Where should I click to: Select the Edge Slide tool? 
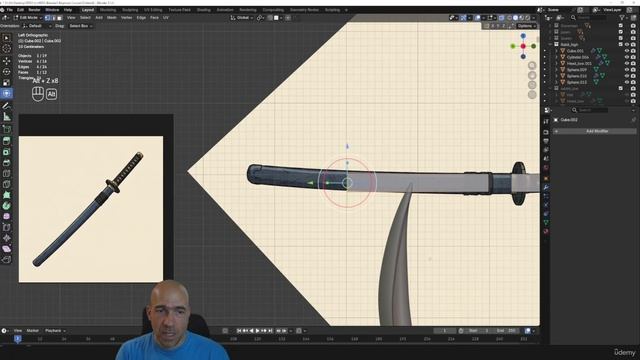pyautogui.click(x=7, y=227)
